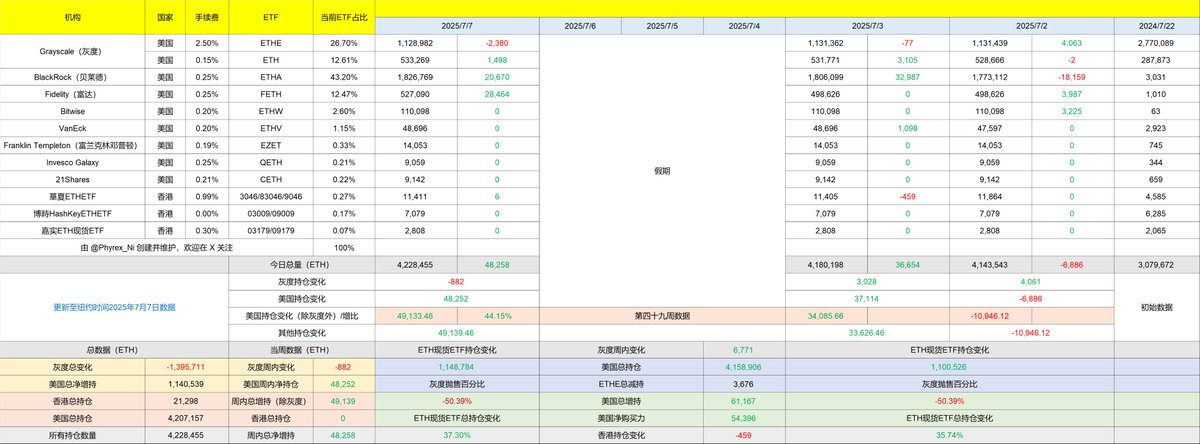The width and height of the screenshot is (1200, 444).
Task: Select the green 28,464 change cell
Action: click(x=498, y=93)
